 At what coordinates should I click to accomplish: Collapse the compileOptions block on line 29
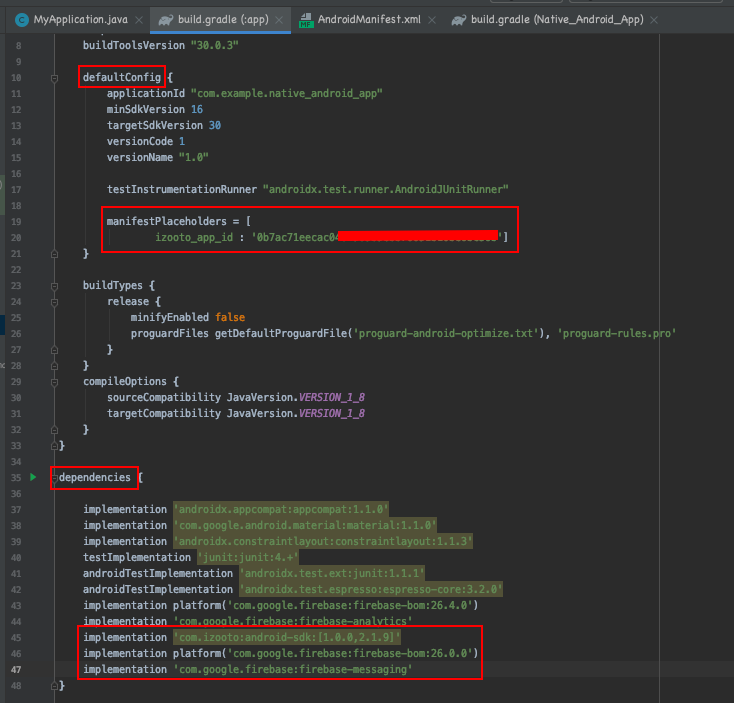pyautogui.click(x=54, y=382)
